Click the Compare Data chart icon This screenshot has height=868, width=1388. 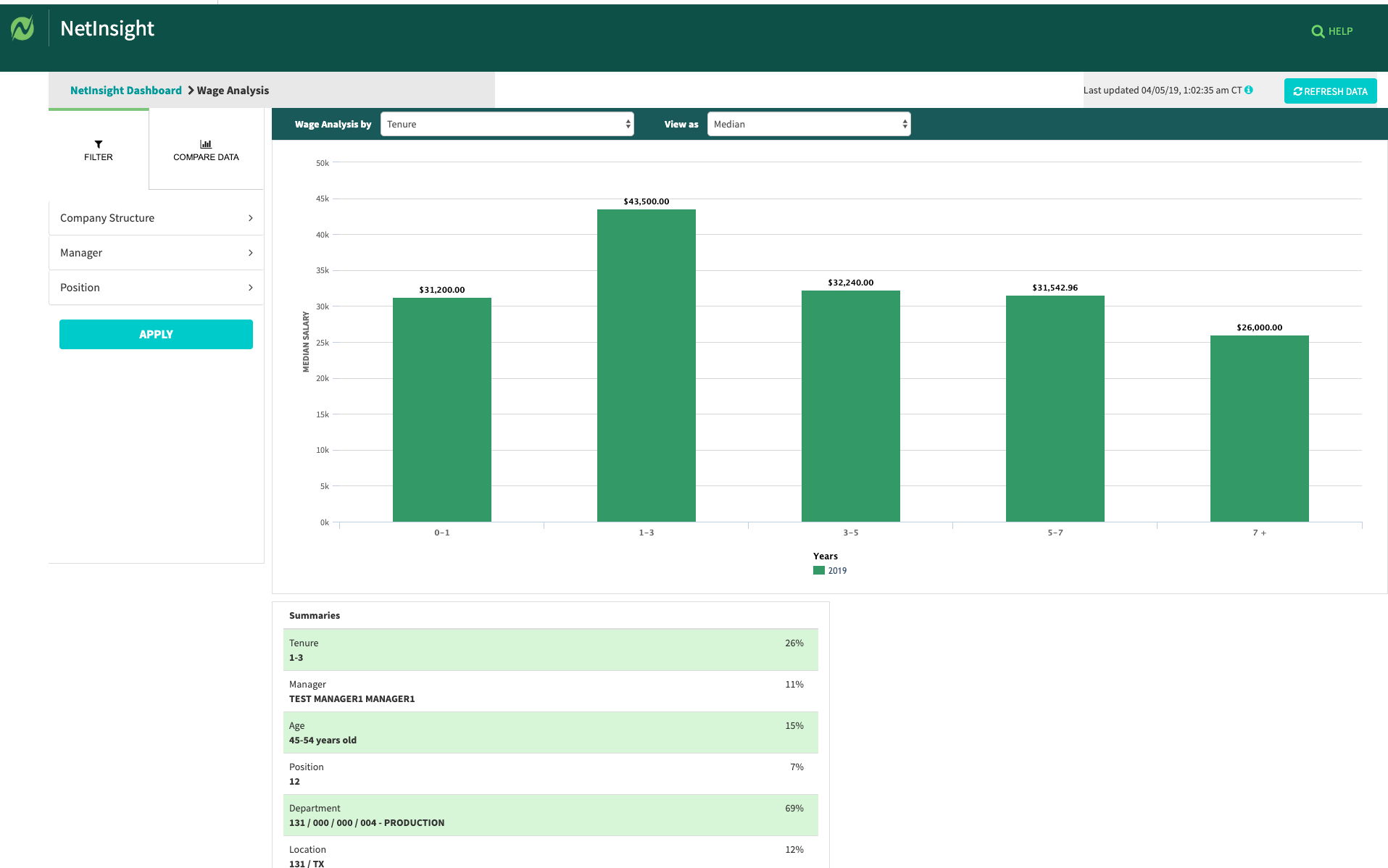(x=206, y=144)
